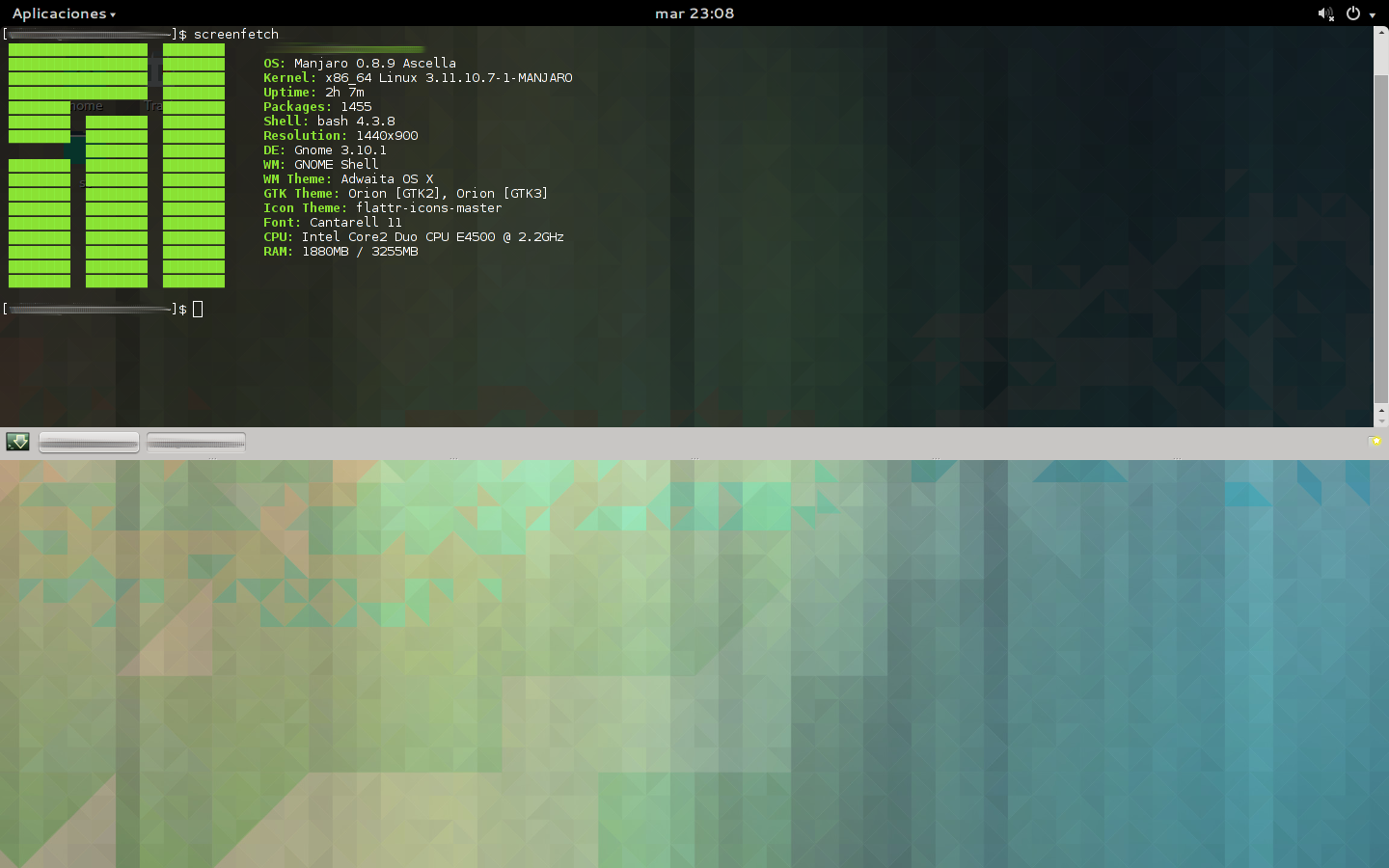The height and width of the screenshot is (868, 1389).
Task: Open the calendar from the mar 23:08 clock
Action: [x=694, y=14]
